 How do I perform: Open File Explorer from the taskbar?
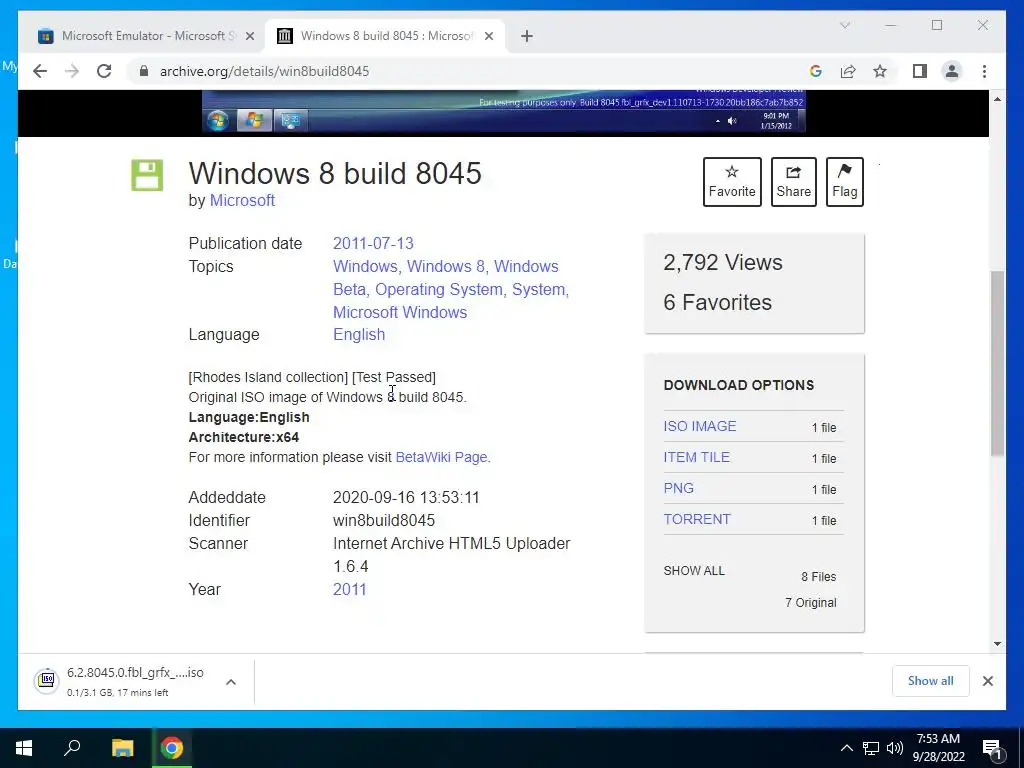point(122,748)
